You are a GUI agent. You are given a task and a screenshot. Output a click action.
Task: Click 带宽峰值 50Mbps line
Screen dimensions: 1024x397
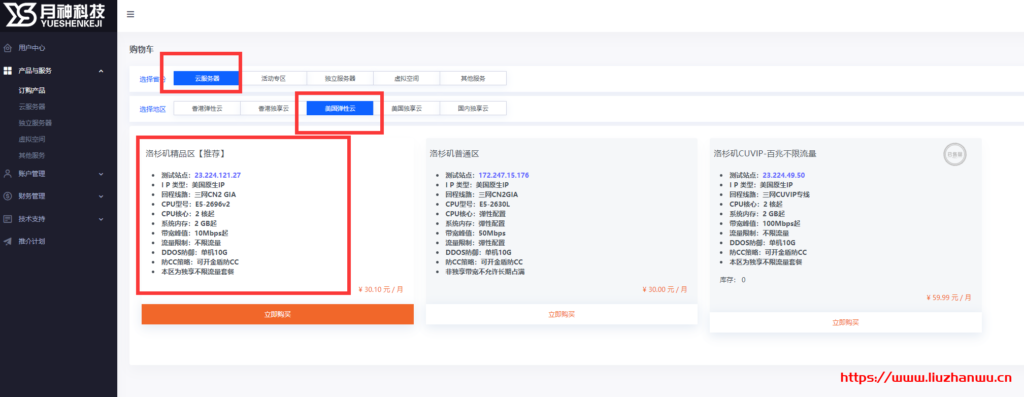475,232
